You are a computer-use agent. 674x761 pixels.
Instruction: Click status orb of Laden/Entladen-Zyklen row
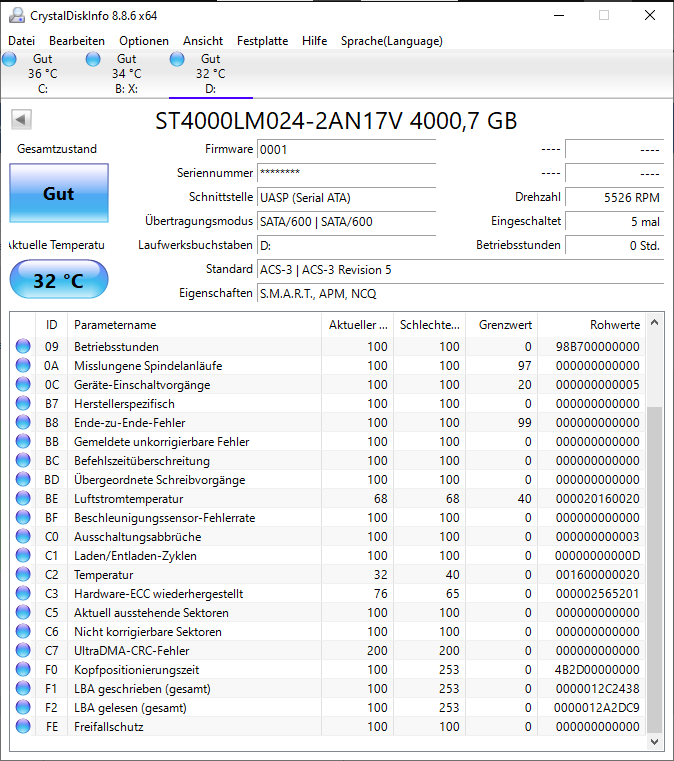point(23,555)
